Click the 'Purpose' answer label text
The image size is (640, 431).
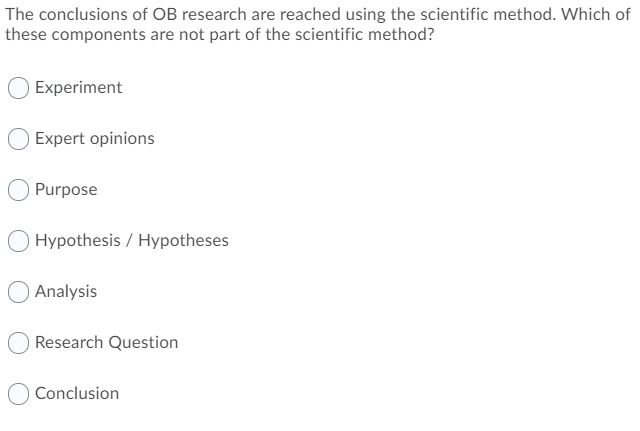tap(66, 190)
